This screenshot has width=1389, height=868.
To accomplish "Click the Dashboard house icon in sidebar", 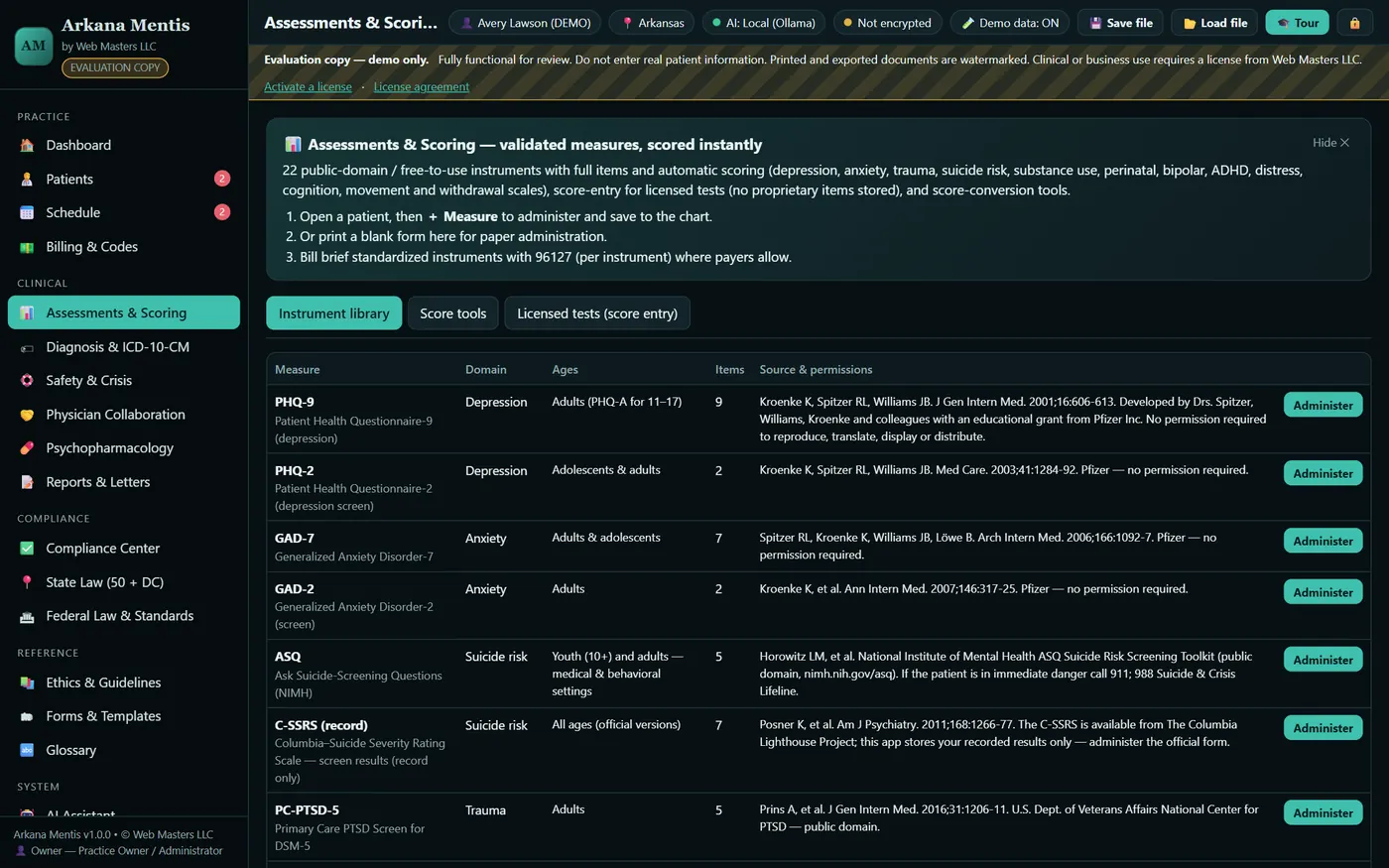I will click(x=27, y=146).
